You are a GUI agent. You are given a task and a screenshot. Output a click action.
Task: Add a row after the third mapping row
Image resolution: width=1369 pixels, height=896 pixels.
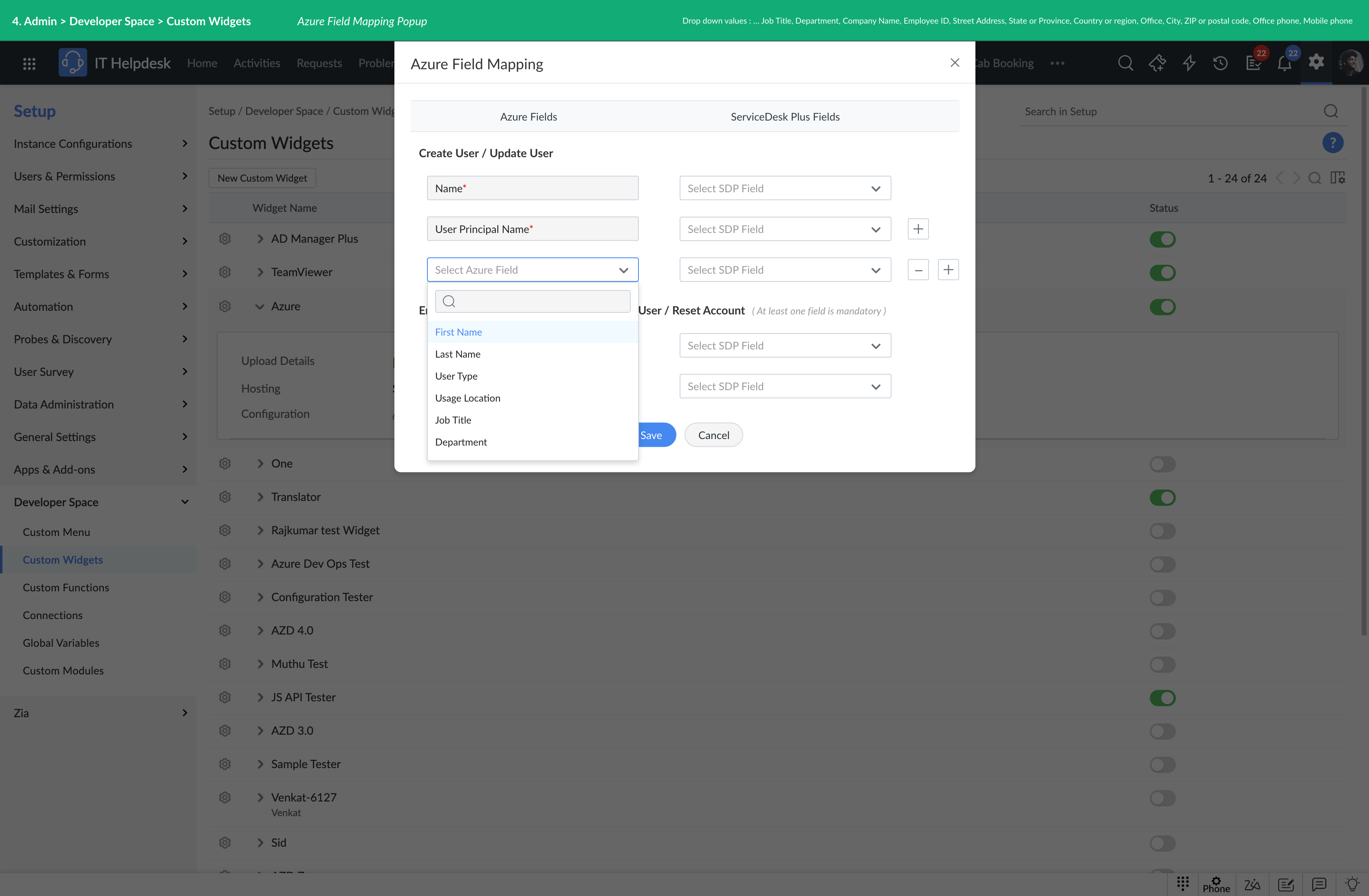pos(949,270)
